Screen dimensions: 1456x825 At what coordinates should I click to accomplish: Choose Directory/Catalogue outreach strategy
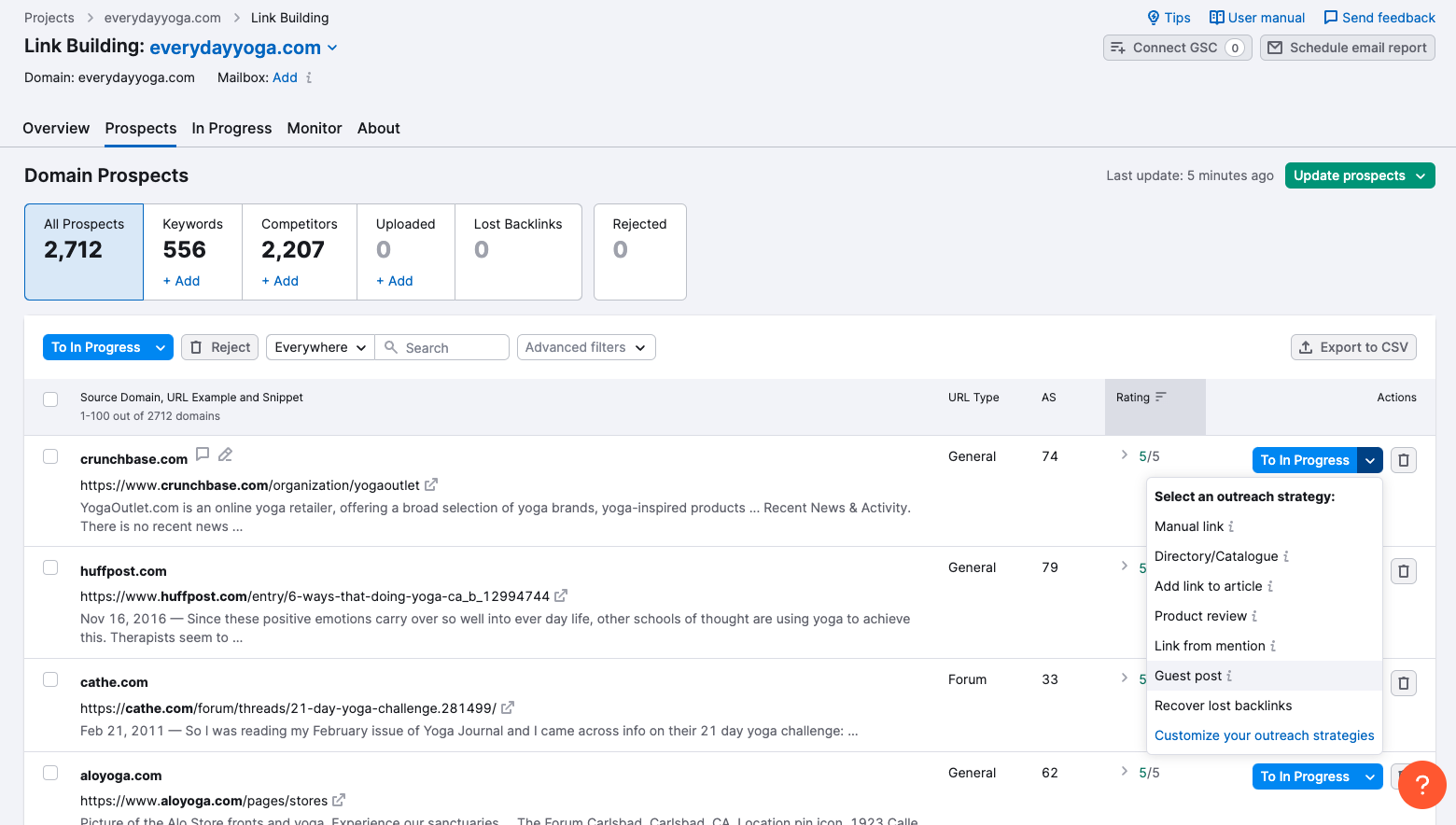pos(1264,556)
